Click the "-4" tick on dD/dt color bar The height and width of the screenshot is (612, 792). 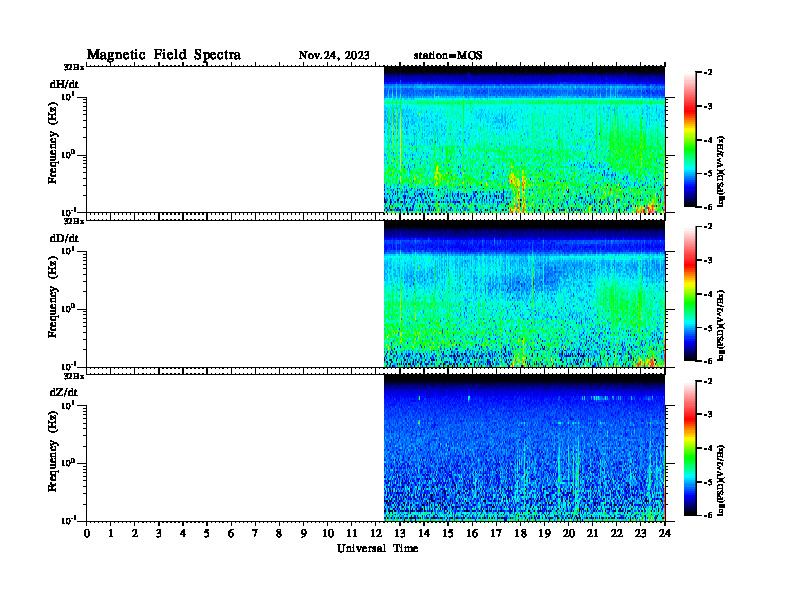(x=708, y=294)
